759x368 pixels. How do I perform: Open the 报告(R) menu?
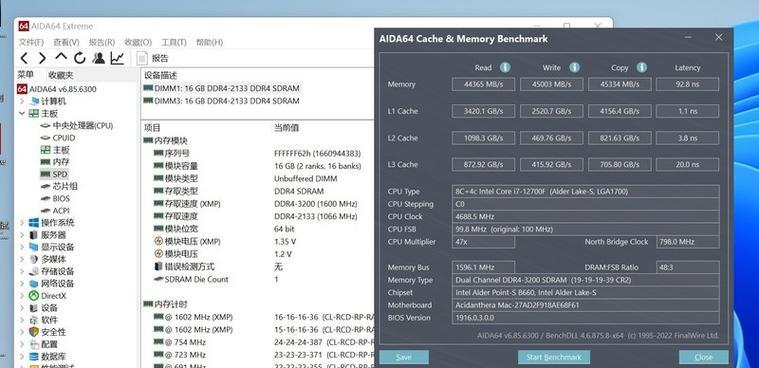pos(102,42)
